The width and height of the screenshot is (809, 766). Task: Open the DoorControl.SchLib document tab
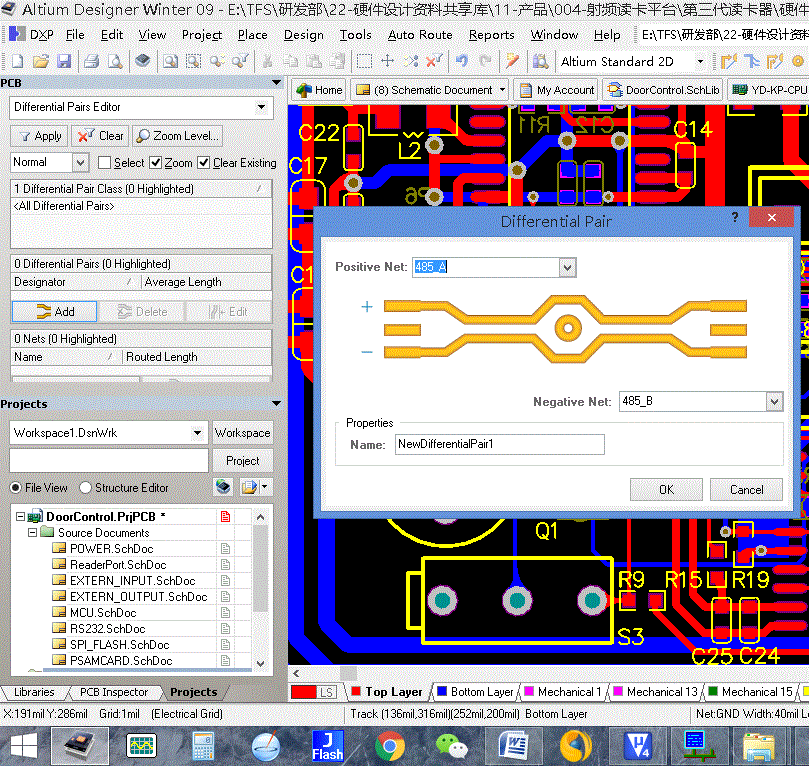pyautogui.click(x=664, y=90)
